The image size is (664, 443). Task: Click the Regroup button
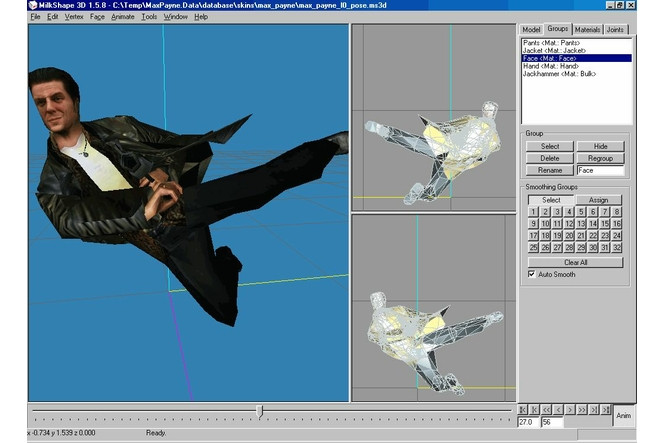coord(600,158)
